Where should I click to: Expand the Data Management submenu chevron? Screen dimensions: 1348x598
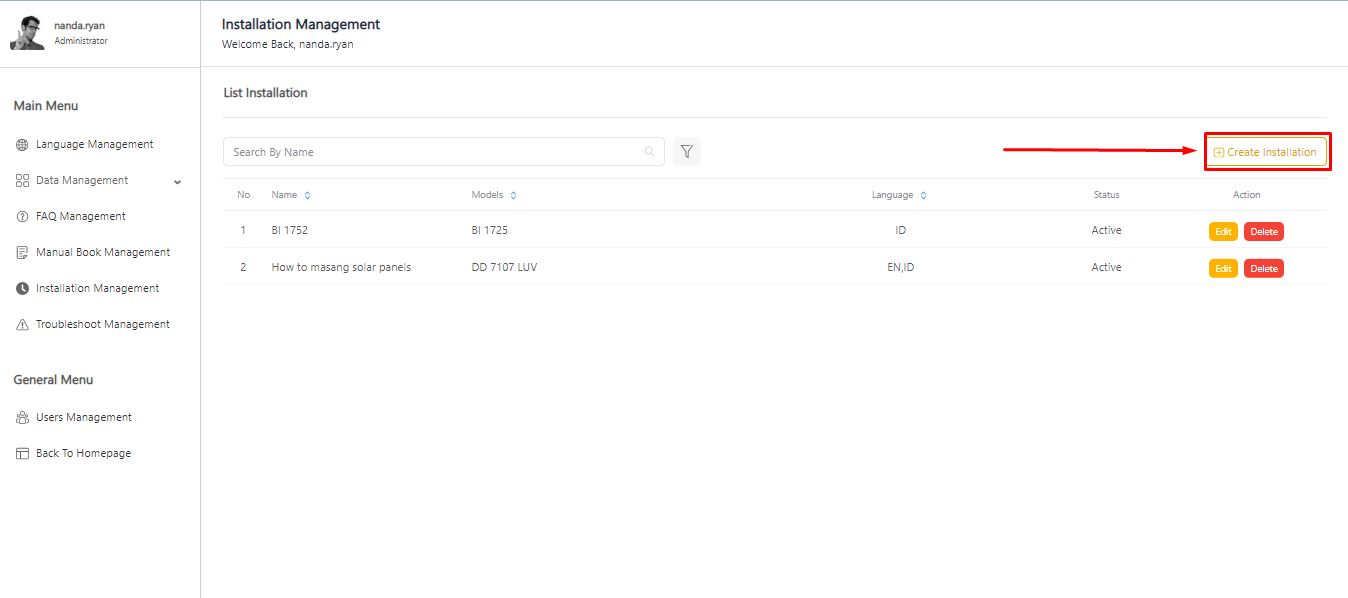coord(177,182)
